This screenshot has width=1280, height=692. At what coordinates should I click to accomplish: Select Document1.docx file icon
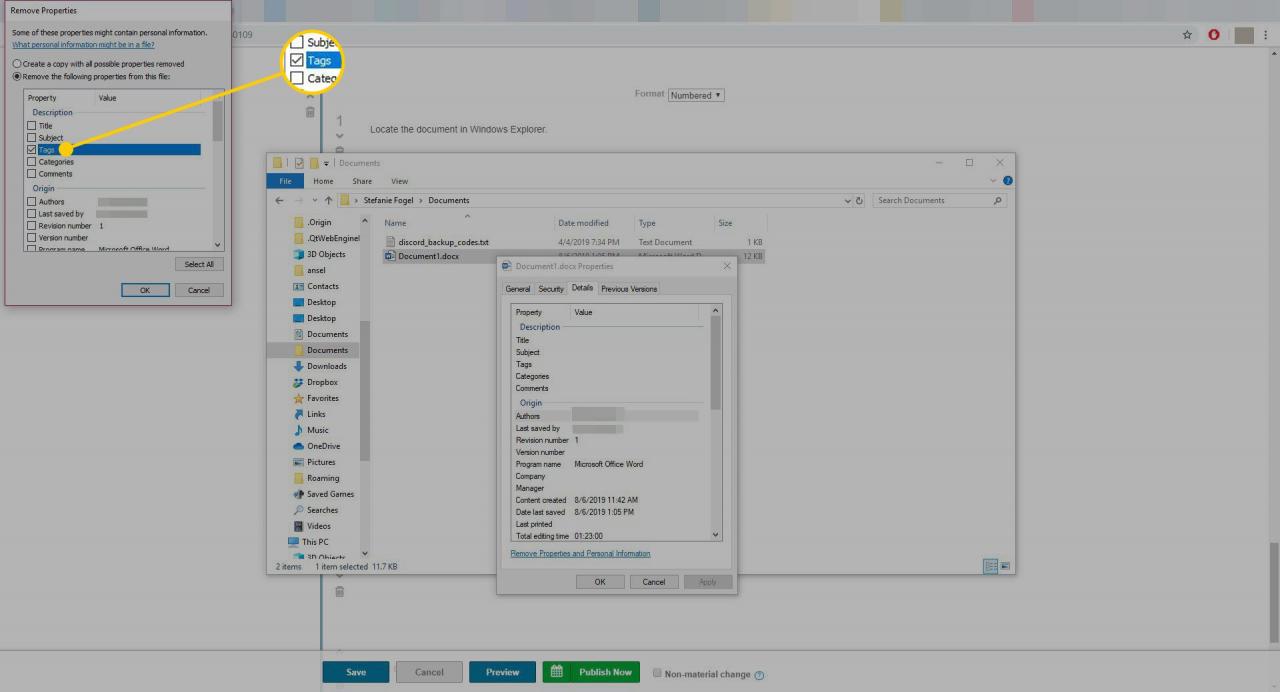pyautogui.click(x=391, y=256)
